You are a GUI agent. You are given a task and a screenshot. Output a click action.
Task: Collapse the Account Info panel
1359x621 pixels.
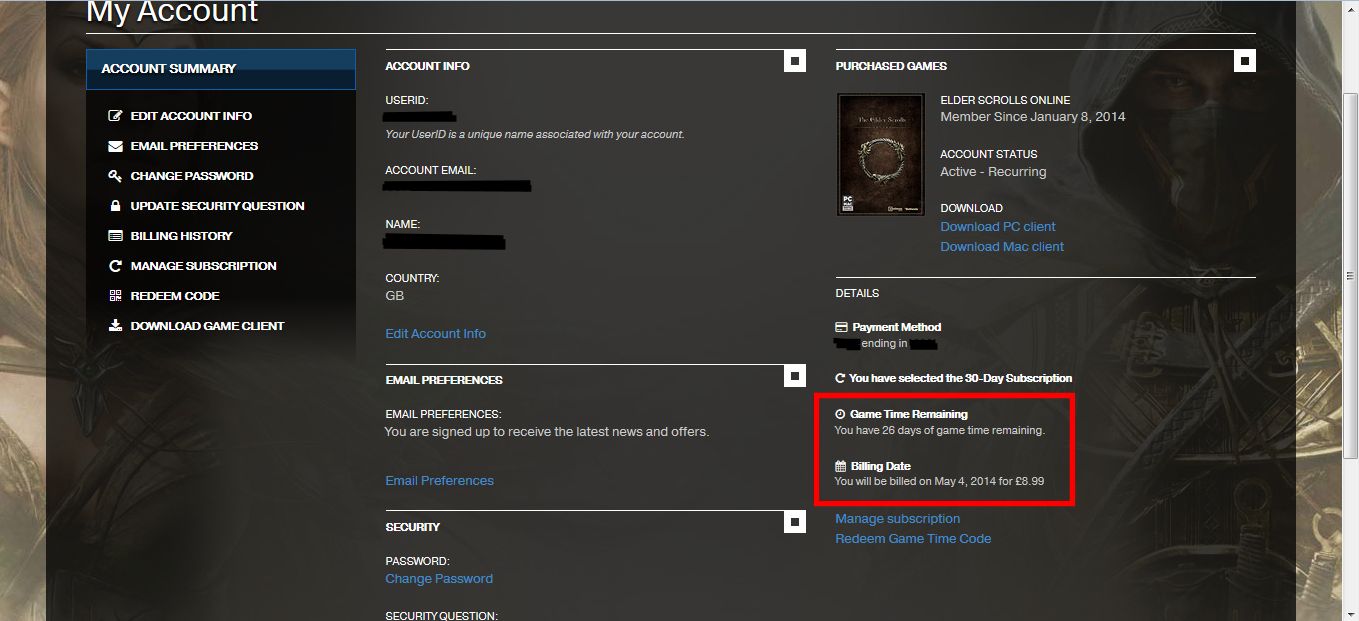(794, 61)
